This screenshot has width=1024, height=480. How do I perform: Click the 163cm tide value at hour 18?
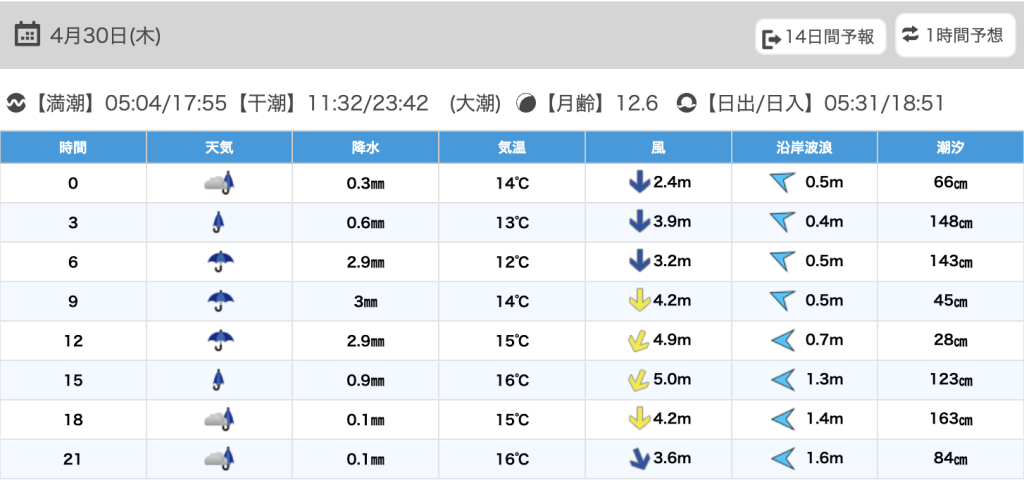[950, 419]
